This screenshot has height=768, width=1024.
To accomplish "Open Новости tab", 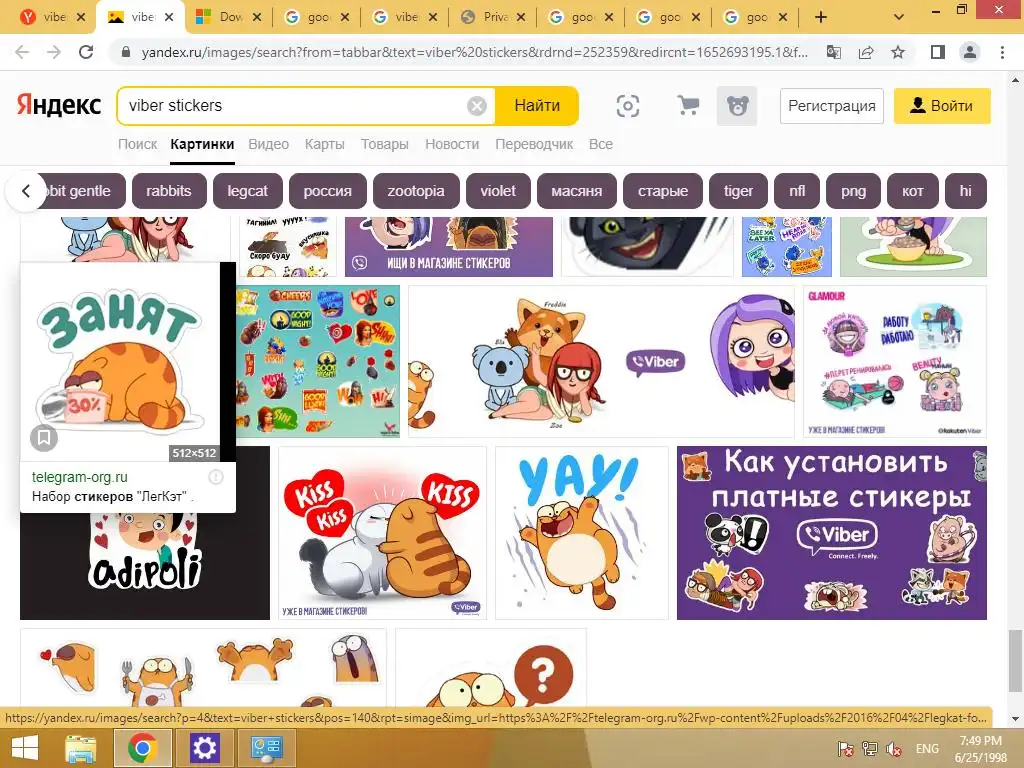I will click(x=452, y=144).
